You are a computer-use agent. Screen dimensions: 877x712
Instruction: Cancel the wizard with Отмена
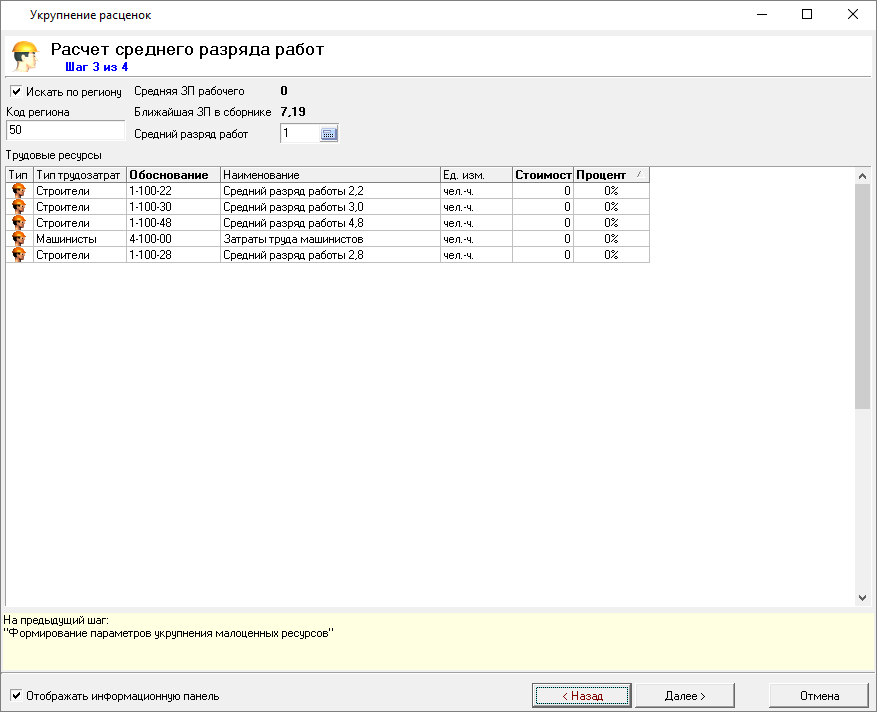pos(819,696)
